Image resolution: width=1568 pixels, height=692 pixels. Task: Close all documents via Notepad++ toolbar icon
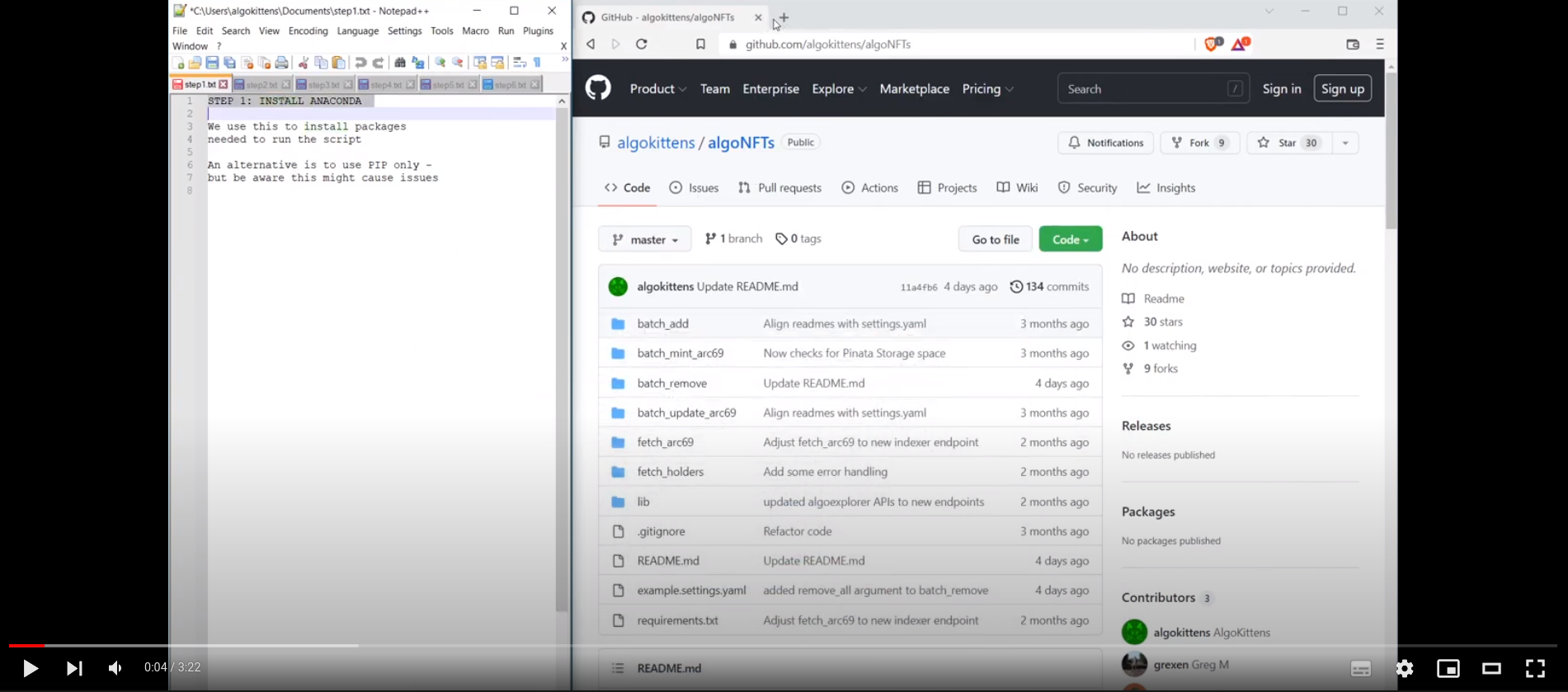265,63
